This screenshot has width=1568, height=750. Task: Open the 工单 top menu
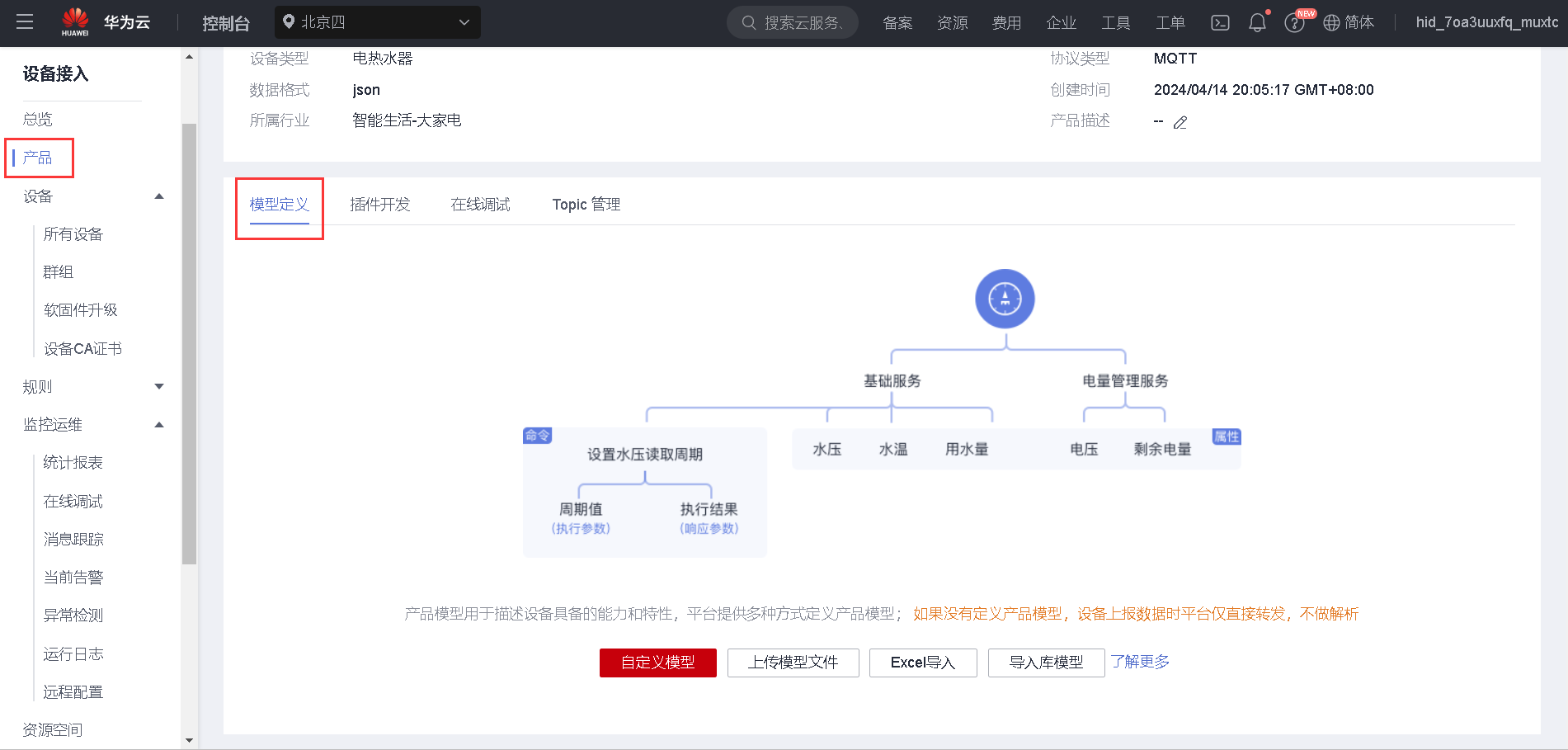1170,23
